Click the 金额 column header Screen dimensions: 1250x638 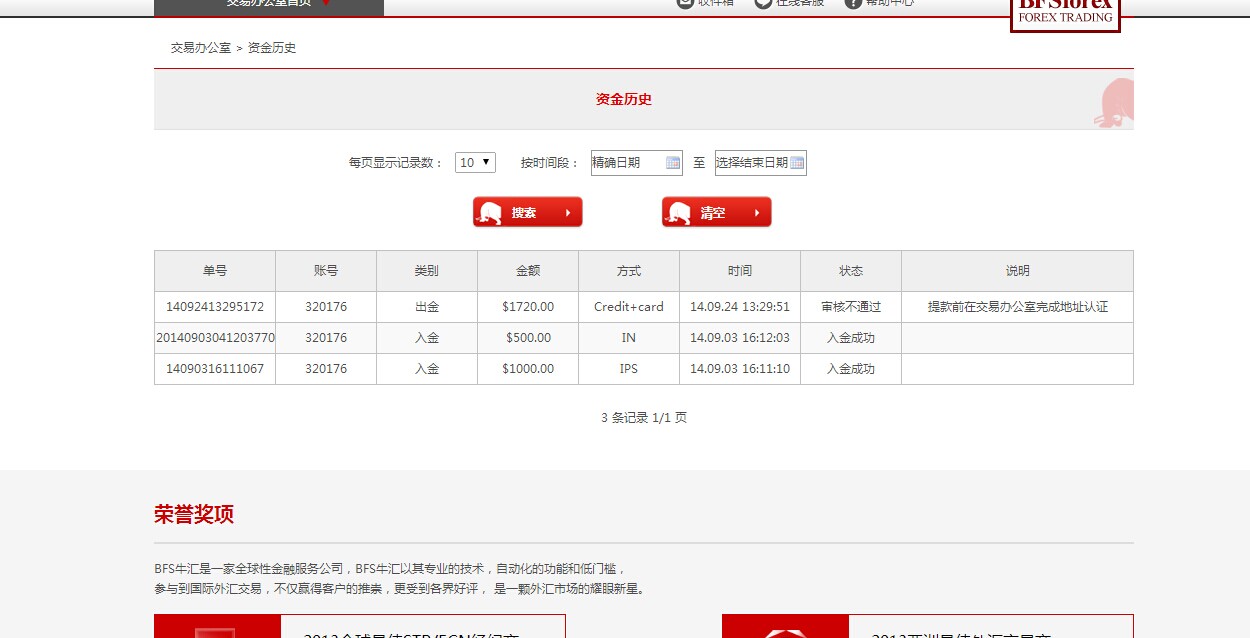(528, 271)
